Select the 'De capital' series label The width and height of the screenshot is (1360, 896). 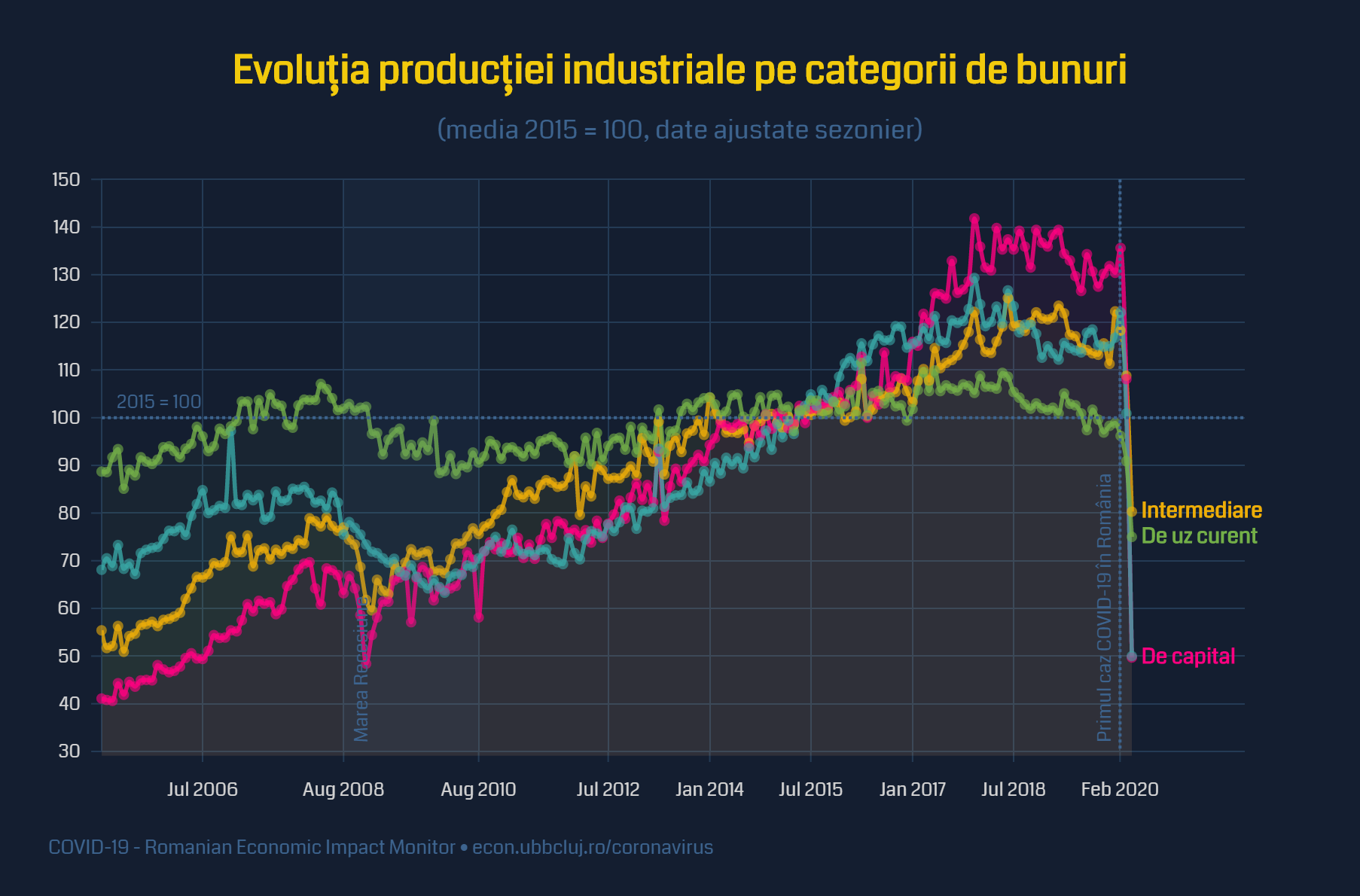click(1188, 657)
